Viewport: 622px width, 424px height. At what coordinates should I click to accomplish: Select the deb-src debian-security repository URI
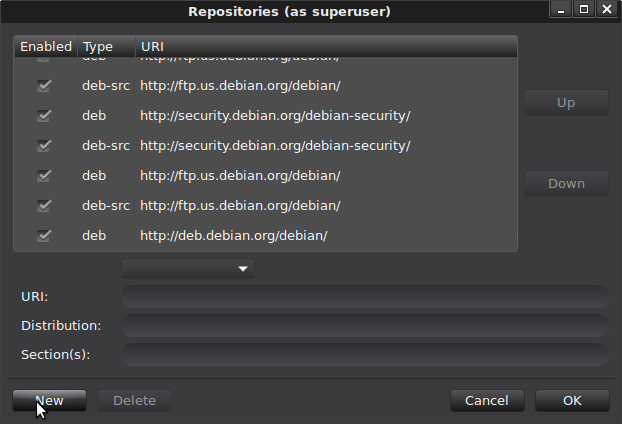(x=275, y=146)
